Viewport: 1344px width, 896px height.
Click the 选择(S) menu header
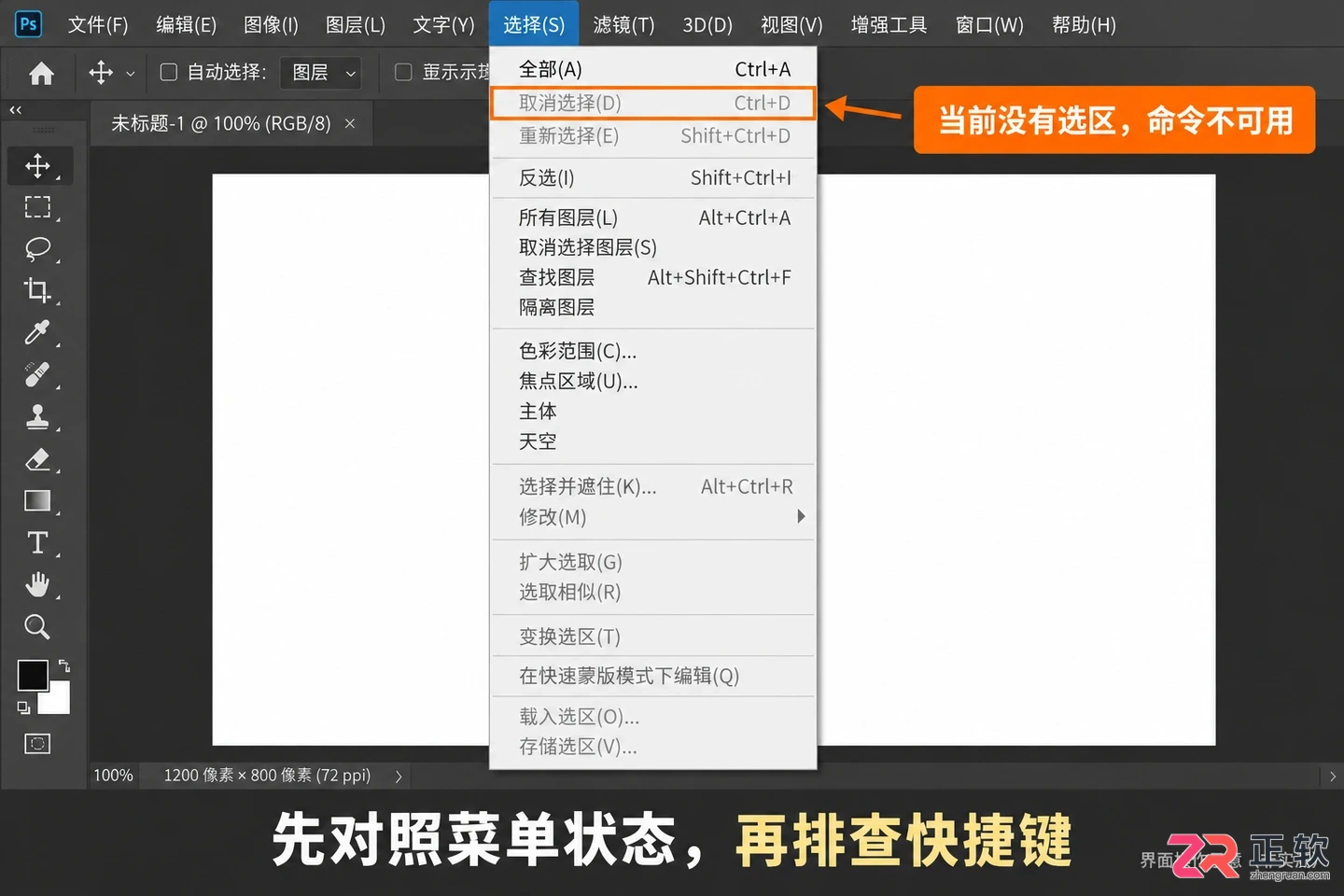(534, 24)
